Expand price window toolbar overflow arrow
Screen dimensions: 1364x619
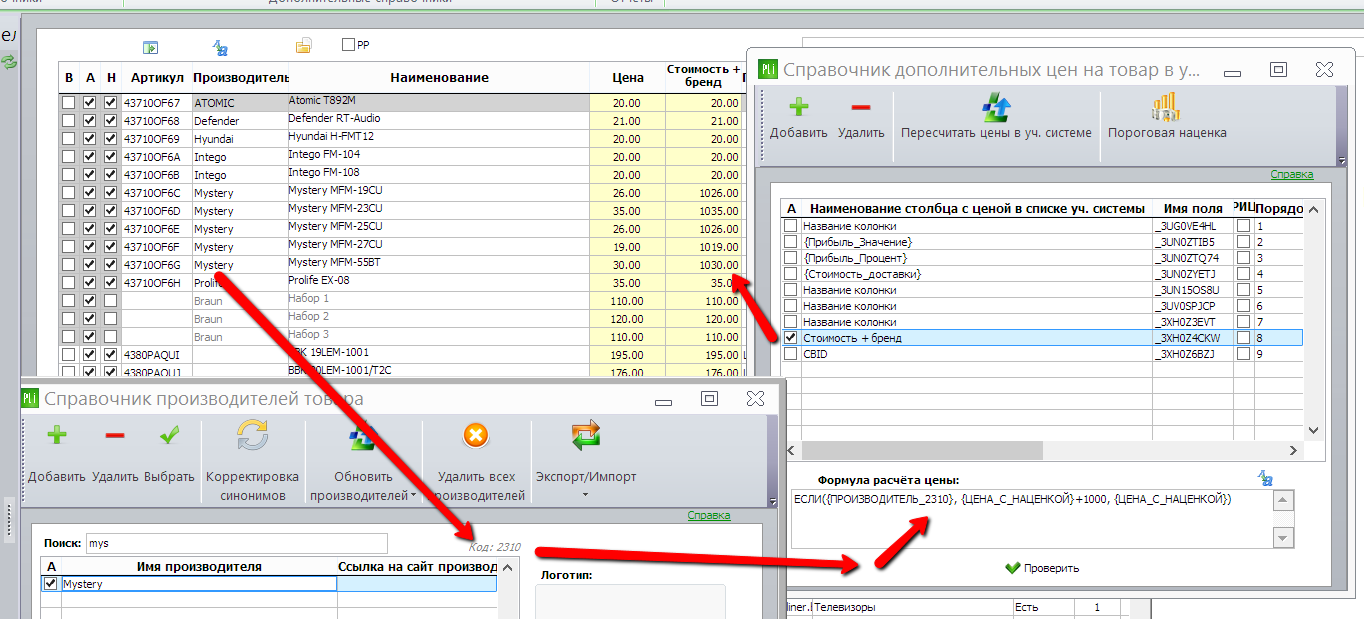1341,161
